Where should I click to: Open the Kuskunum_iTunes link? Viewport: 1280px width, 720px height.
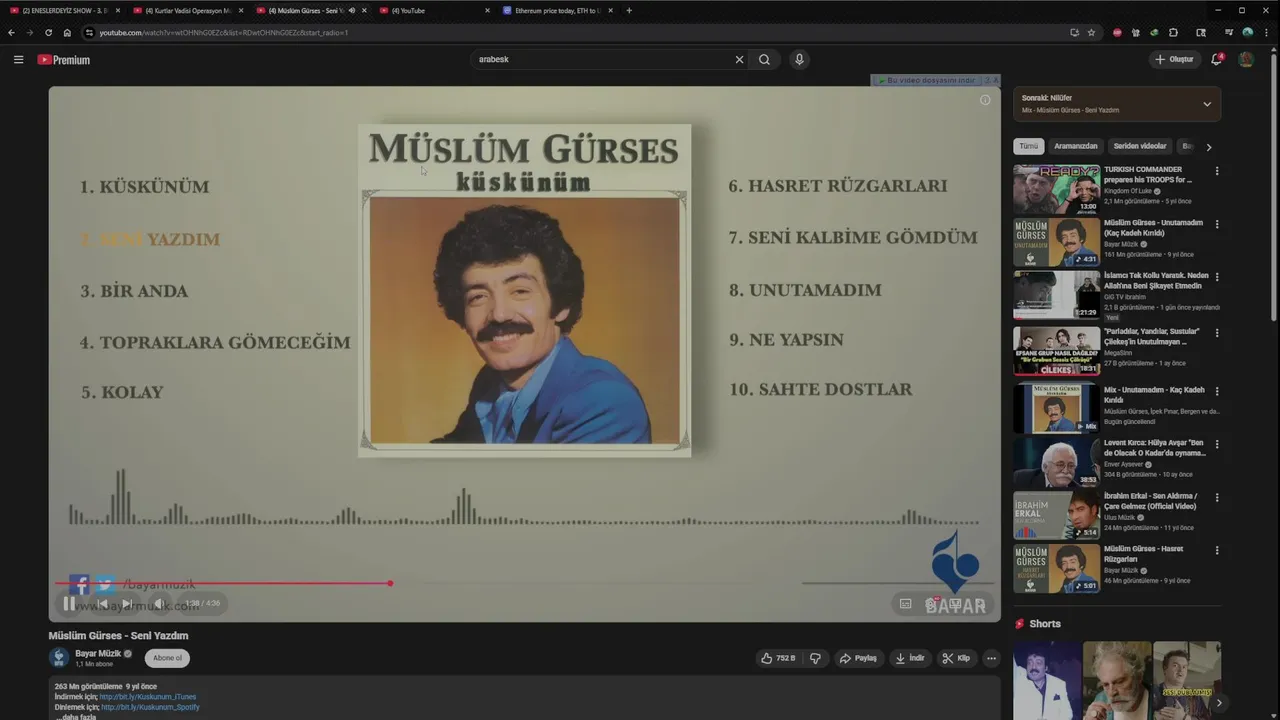pos(147,697)
